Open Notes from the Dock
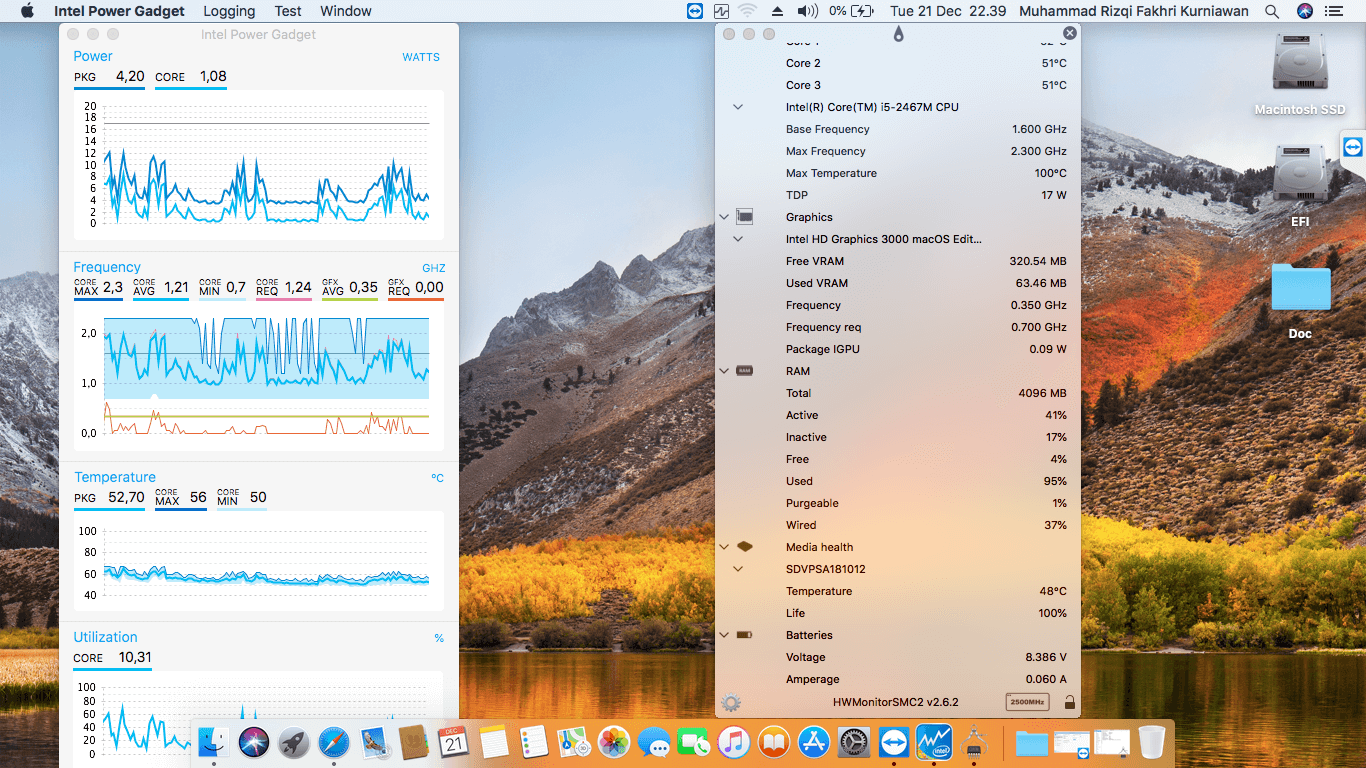 (494, 741)
